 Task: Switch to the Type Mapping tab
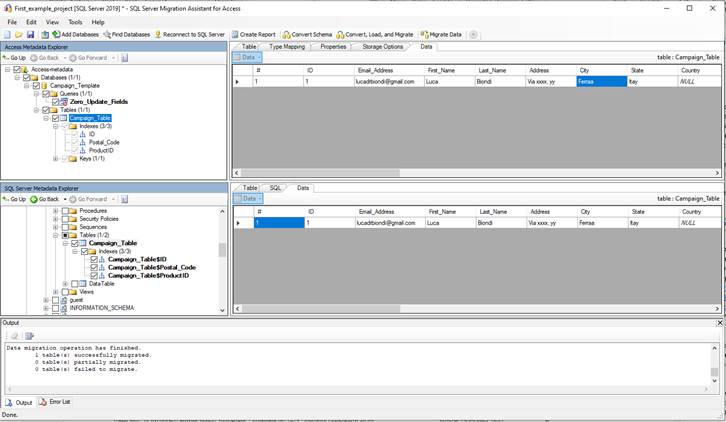coord(287,47)
